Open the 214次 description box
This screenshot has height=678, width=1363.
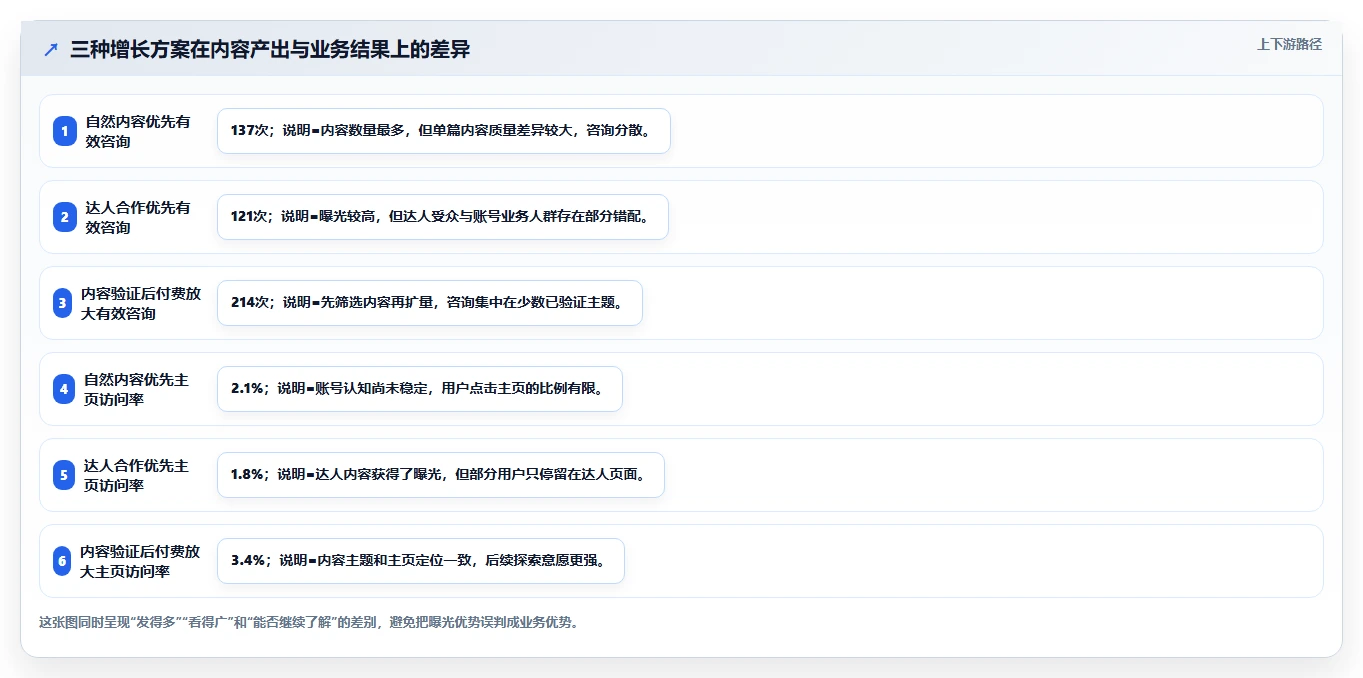(x=430, y=303)
